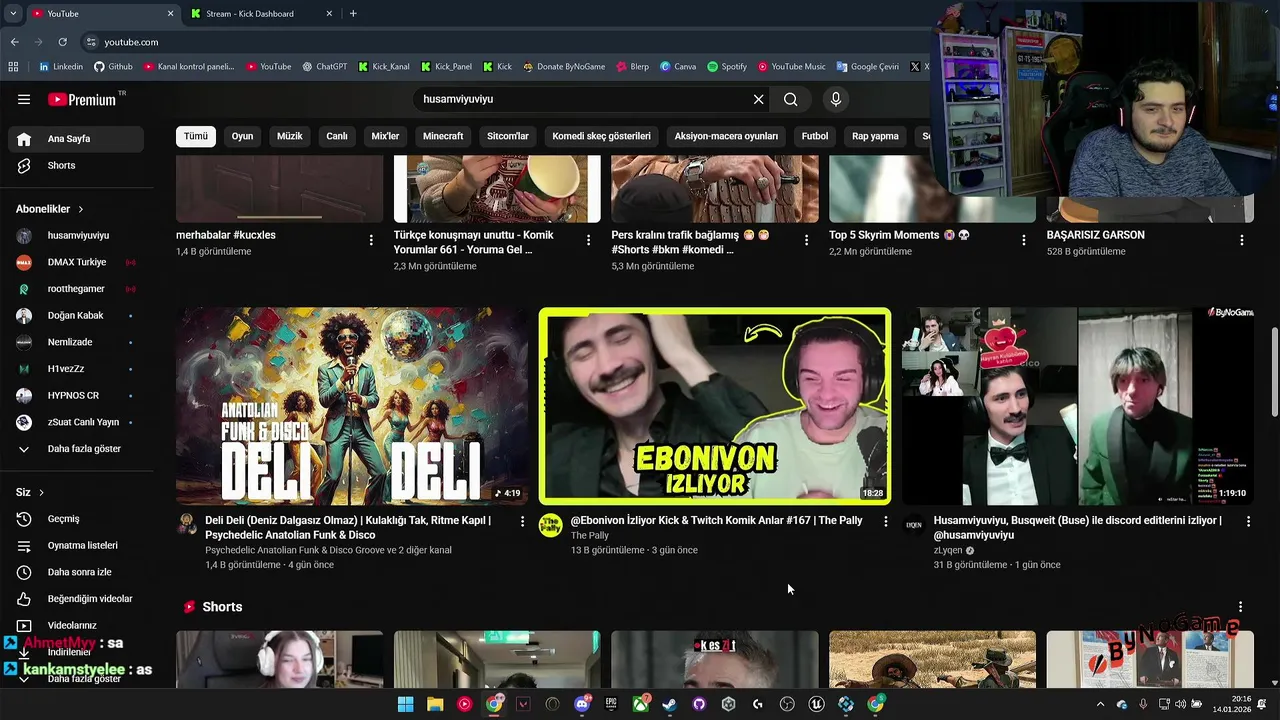Open the Windows Start menu
1280x720 pixels.
(x=405, y=704)
